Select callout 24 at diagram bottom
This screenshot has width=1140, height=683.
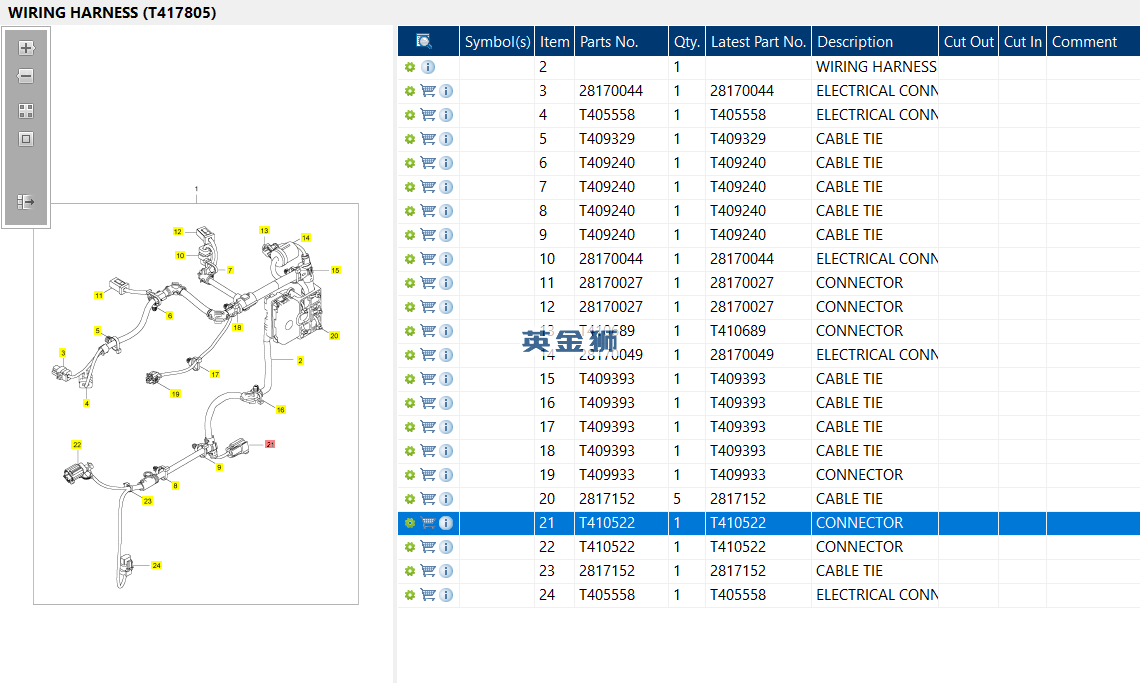tap(156, 566)
